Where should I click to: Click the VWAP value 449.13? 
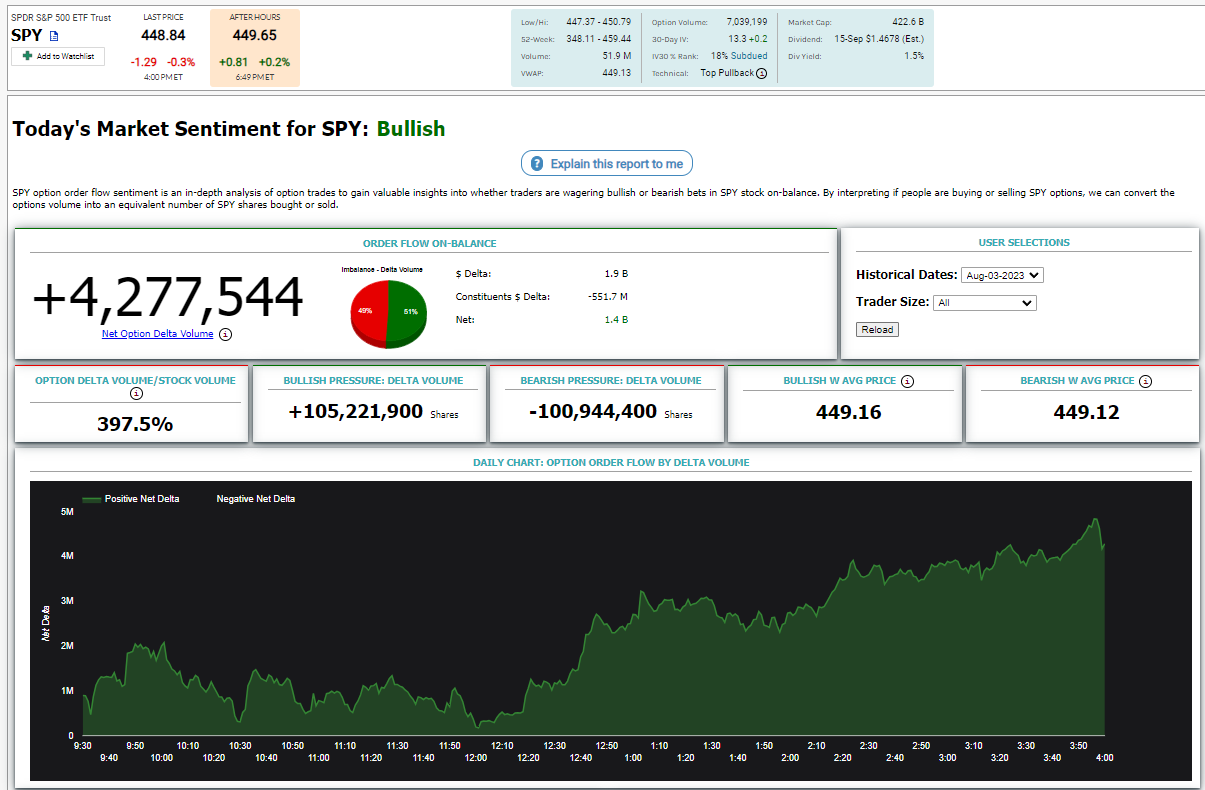point(616,73)
